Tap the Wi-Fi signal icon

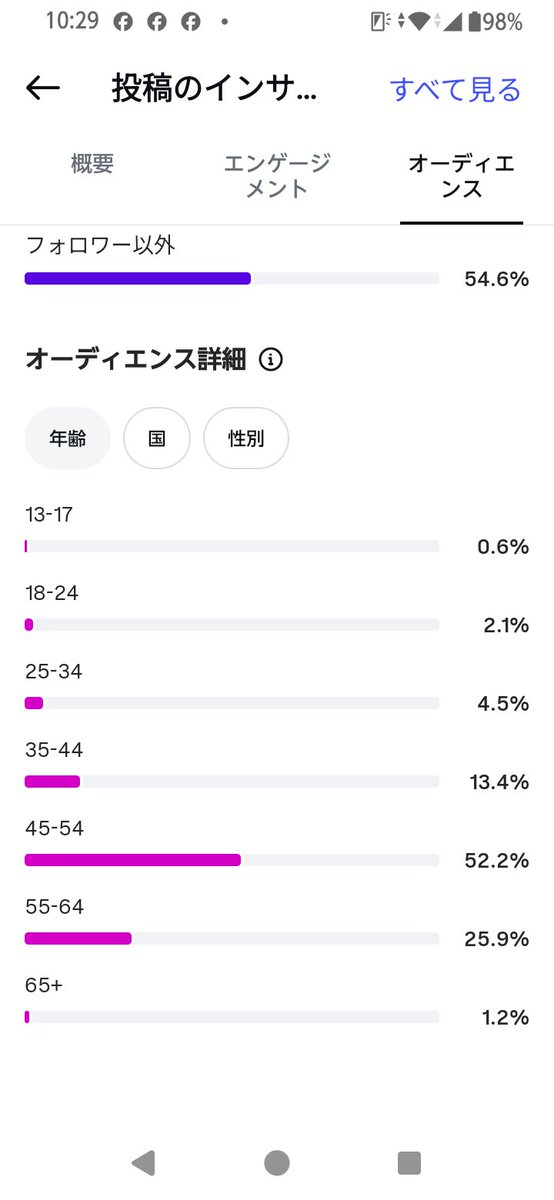click(x=420, y=22)
